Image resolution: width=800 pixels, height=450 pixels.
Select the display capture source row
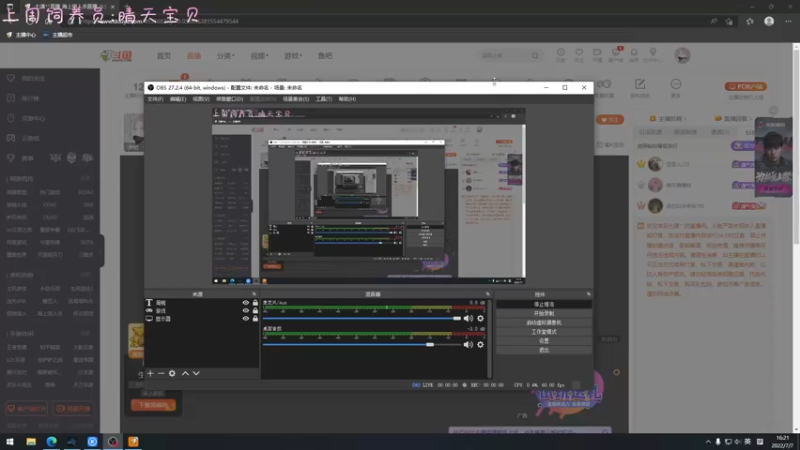(202, 318)
